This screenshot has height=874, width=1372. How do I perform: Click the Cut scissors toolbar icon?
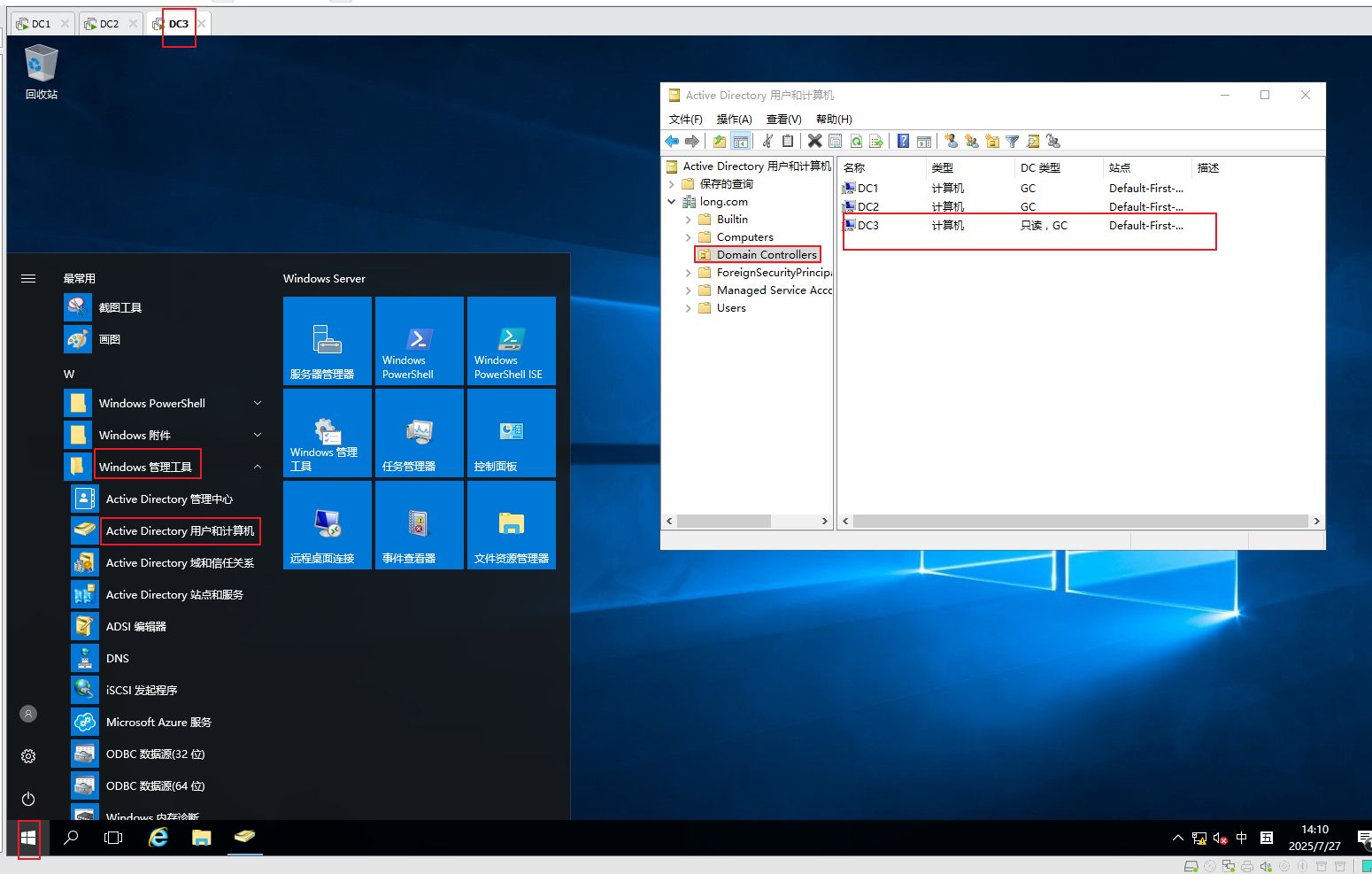tap(767, 141)
